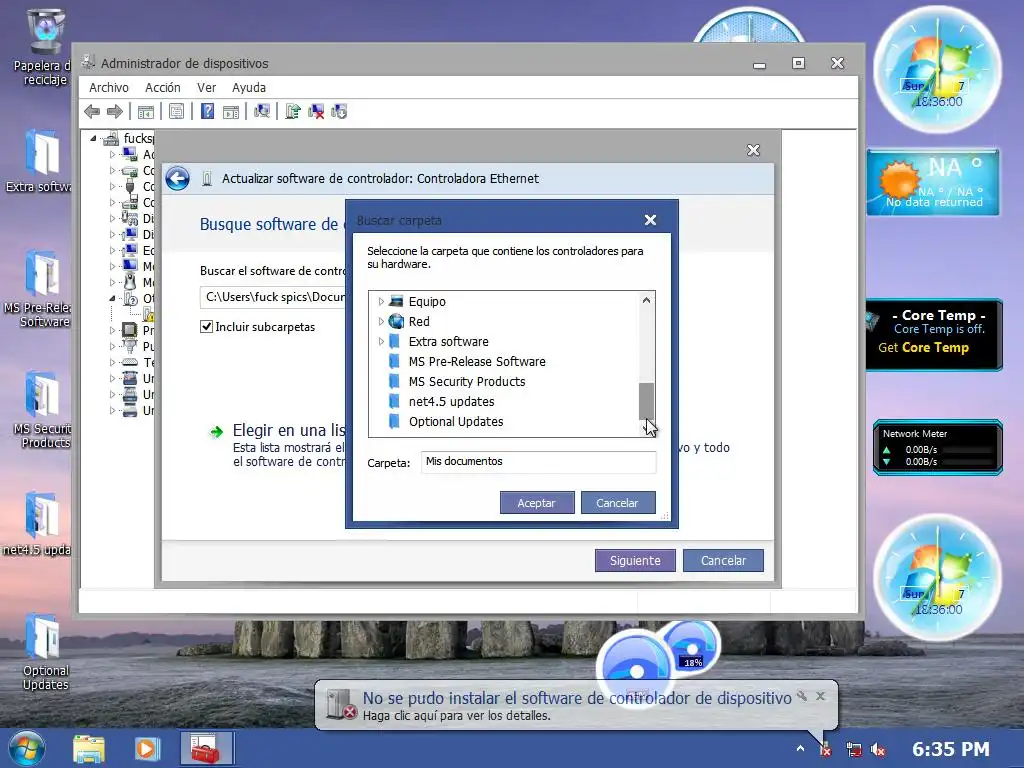The height and width of the screenshot is (768, 1024).
Task: Click Cancelar in the driver update wizard
Action: (723, 560)
